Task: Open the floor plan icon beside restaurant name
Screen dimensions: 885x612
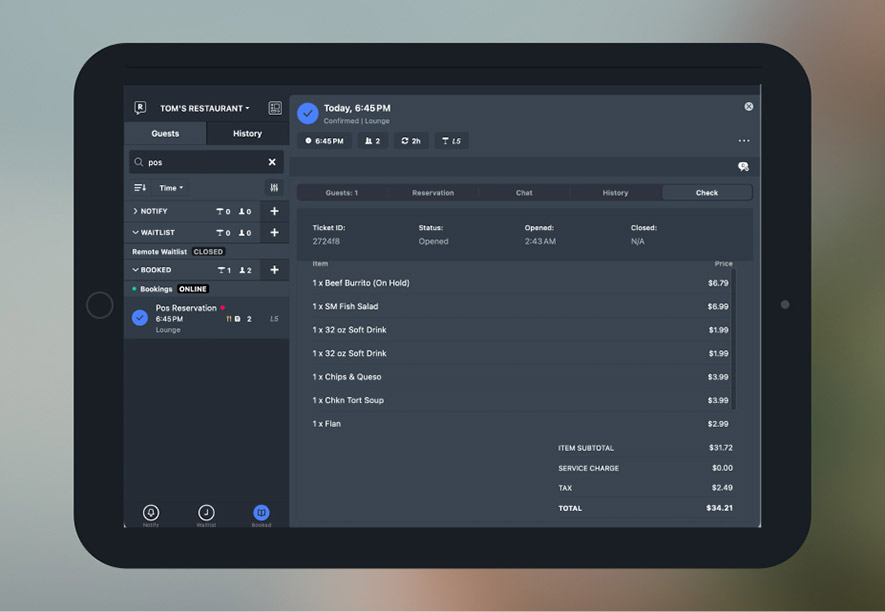Action: coord(274,106)
